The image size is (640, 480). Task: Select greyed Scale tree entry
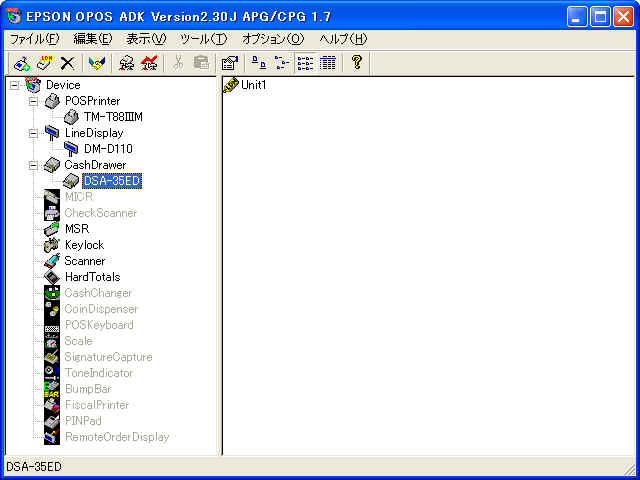(78, 341)
